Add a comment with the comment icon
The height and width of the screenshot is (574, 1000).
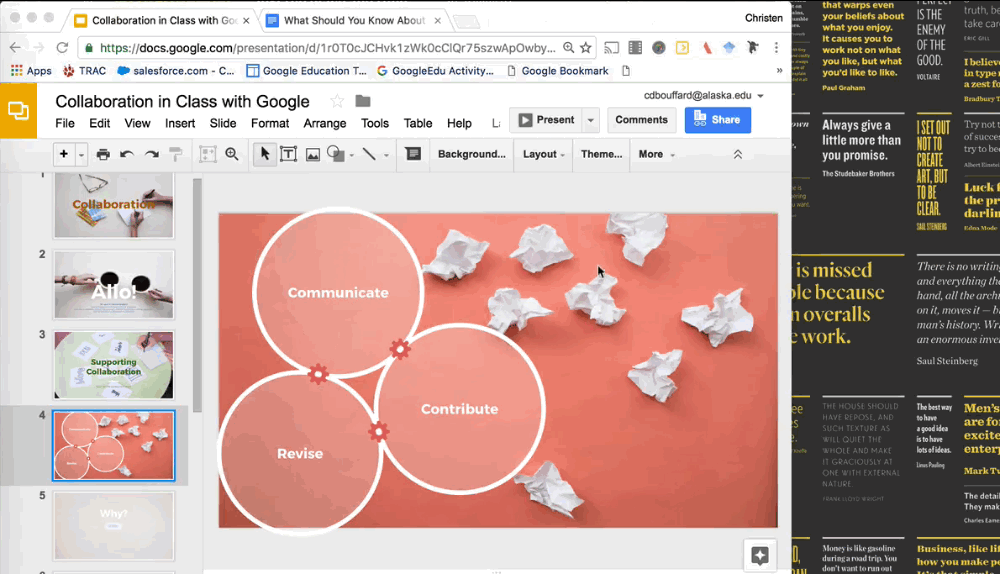(x=413, y=154)
